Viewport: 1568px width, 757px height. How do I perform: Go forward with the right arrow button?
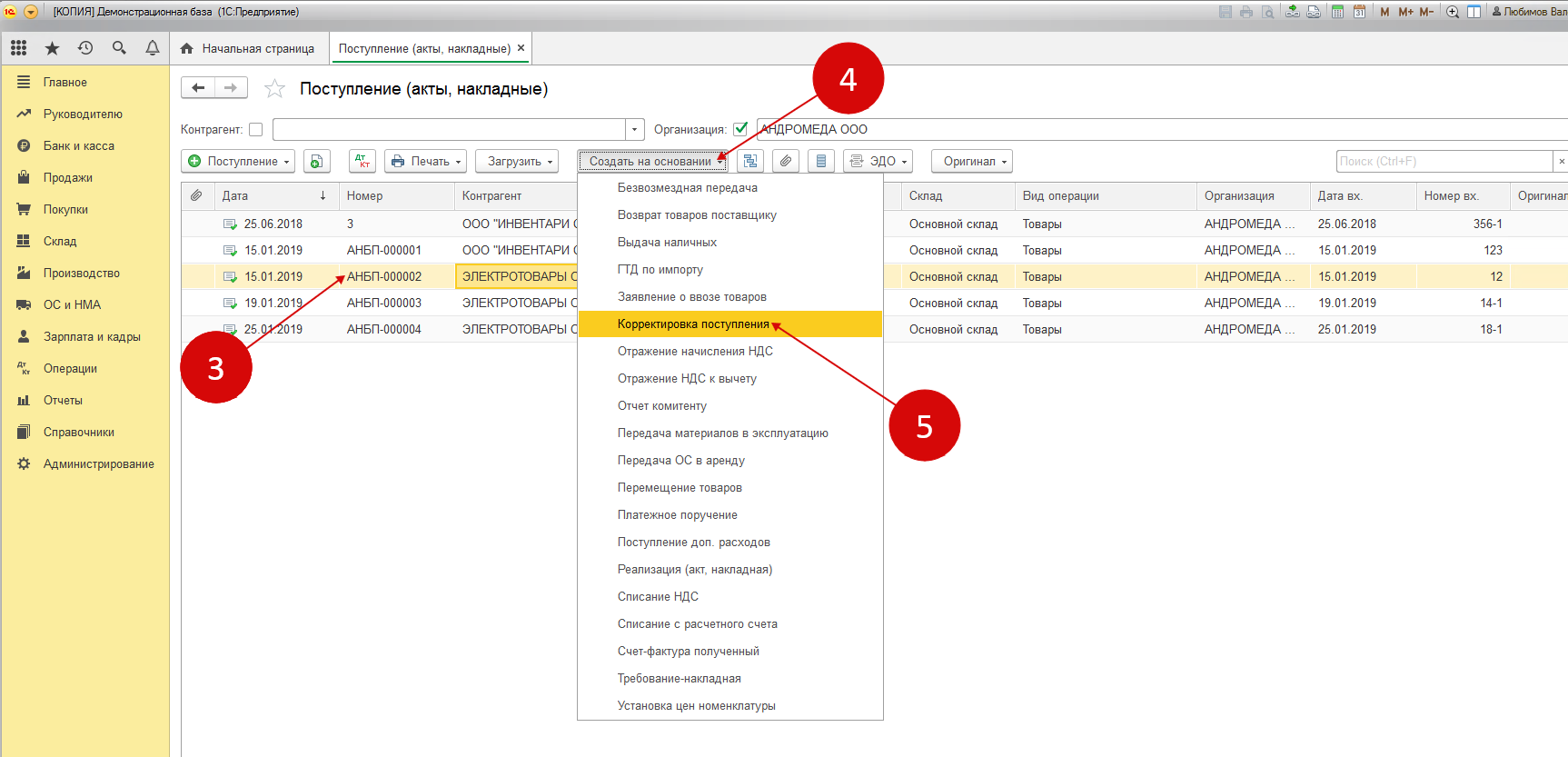click(x=231, y=88)
